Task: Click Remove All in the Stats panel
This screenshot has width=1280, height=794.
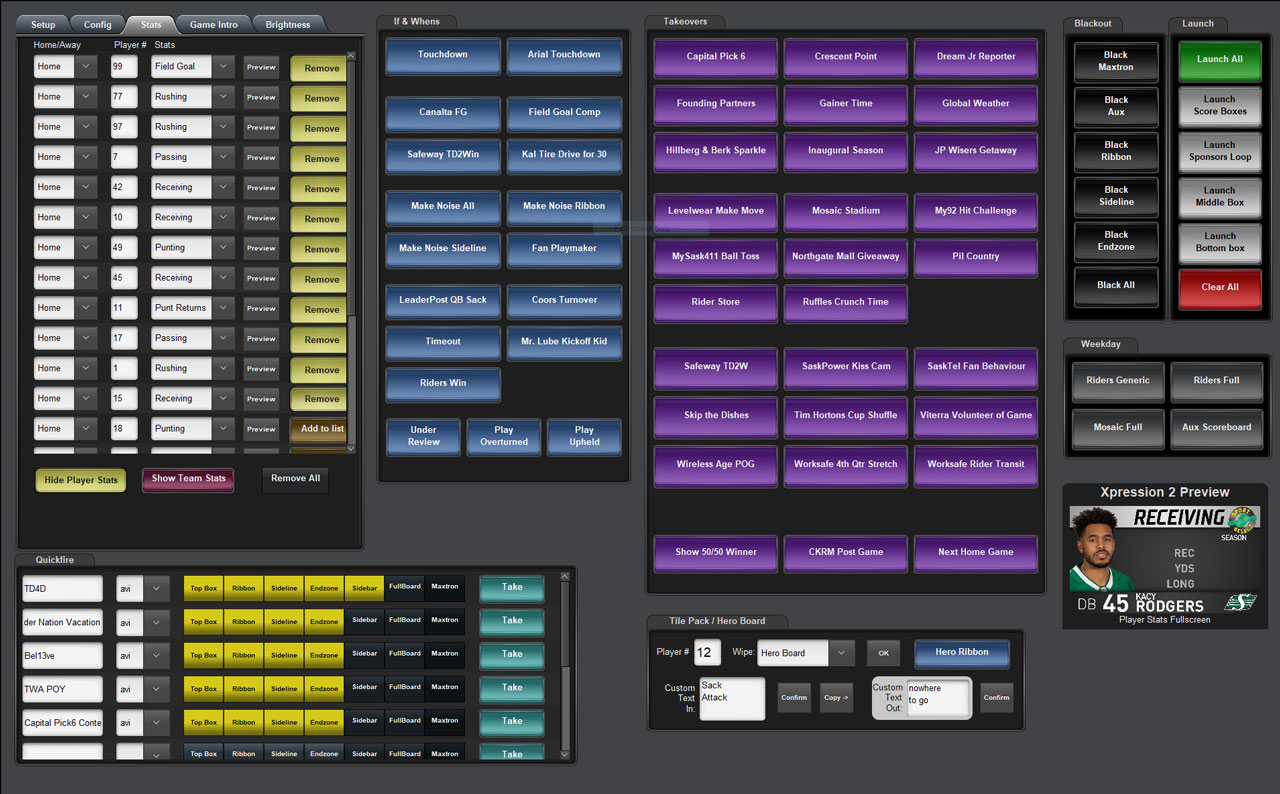Action: (295, 479)
